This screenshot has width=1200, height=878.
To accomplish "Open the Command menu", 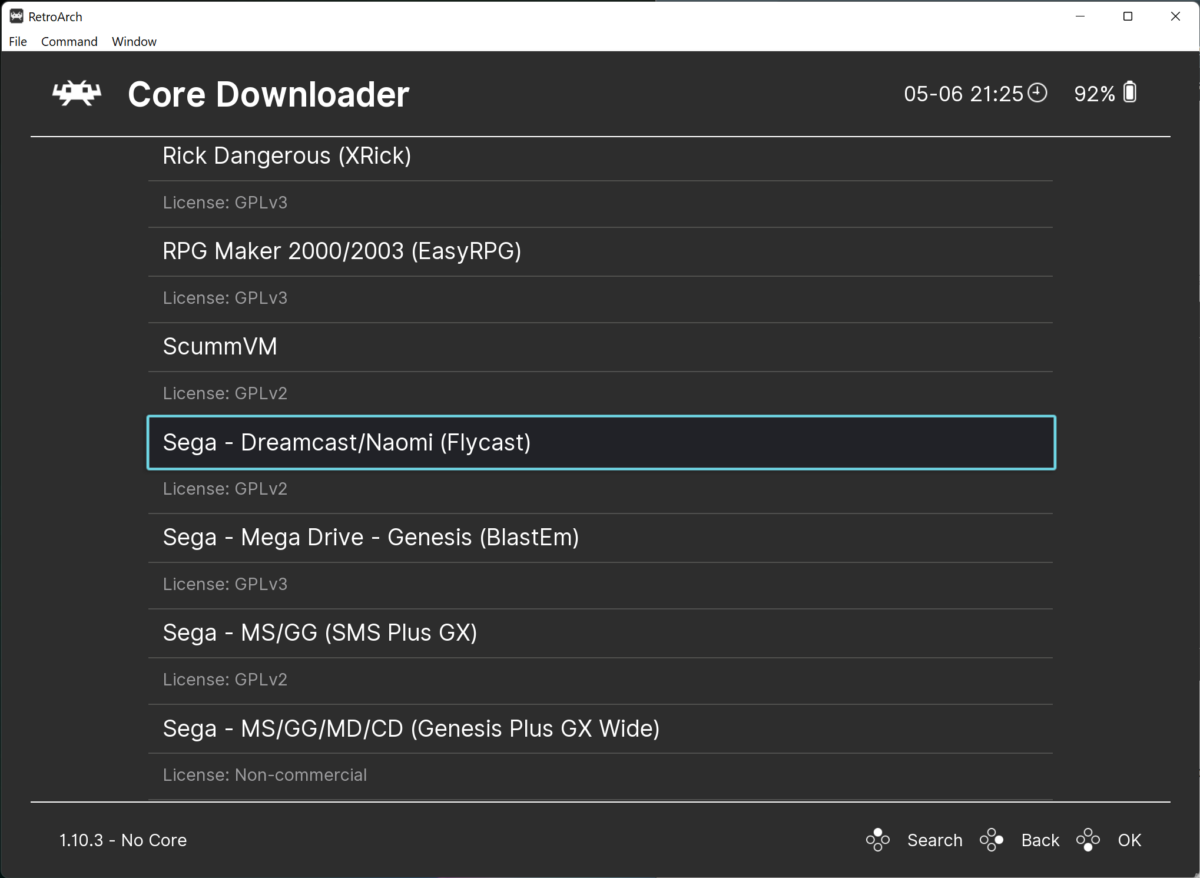I will [69, 41].
